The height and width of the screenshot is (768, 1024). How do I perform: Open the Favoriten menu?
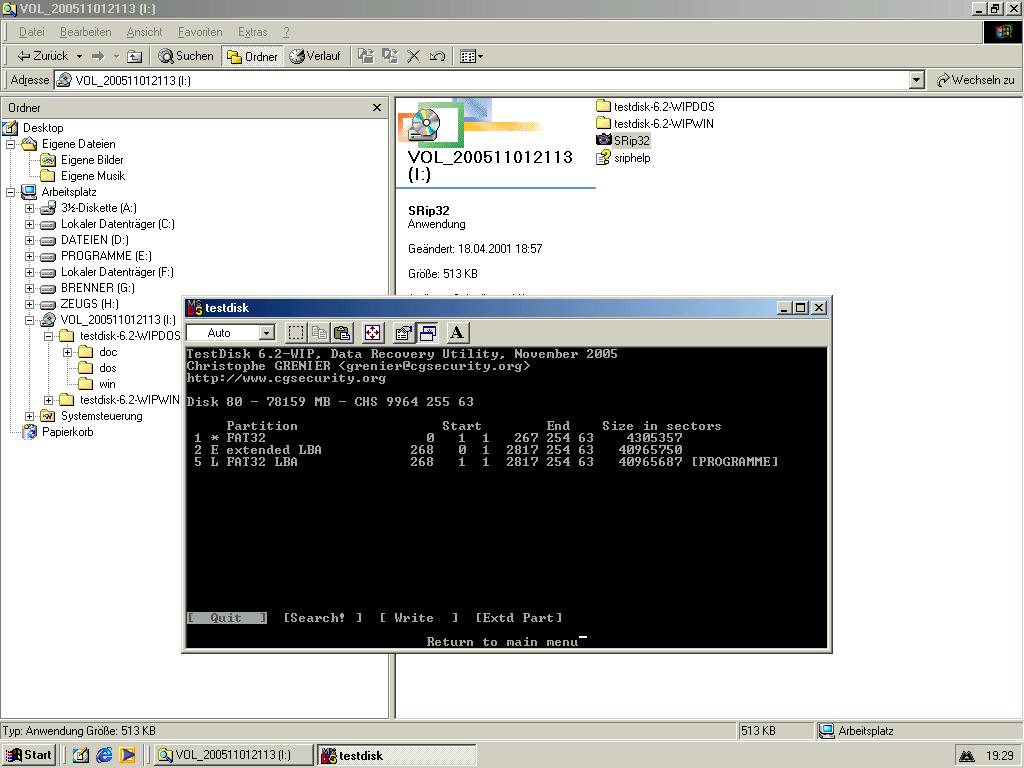(x=200, y=32)
